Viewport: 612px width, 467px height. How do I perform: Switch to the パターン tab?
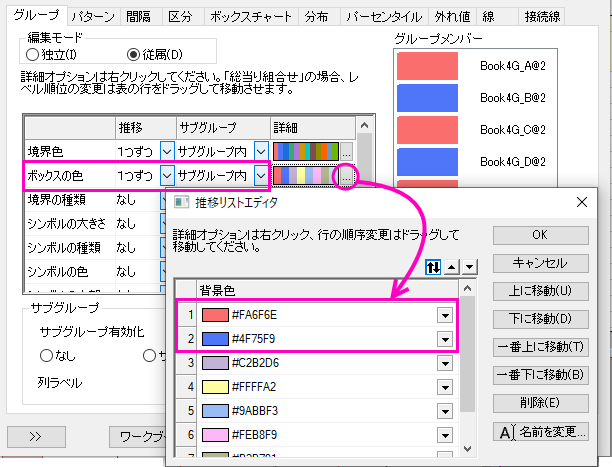[93, 17]
